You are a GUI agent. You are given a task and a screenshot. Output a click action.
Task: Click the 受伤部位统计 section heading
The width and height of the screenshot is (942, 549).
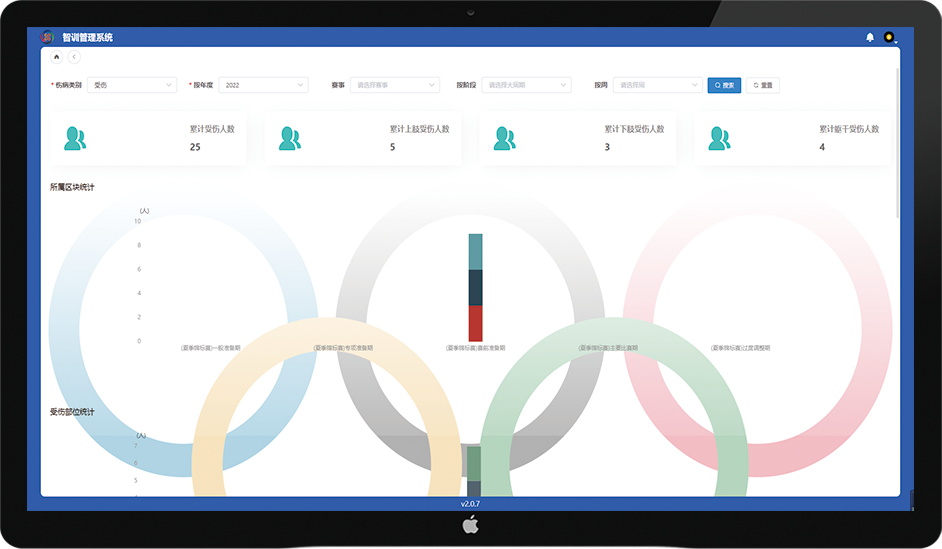72,412
